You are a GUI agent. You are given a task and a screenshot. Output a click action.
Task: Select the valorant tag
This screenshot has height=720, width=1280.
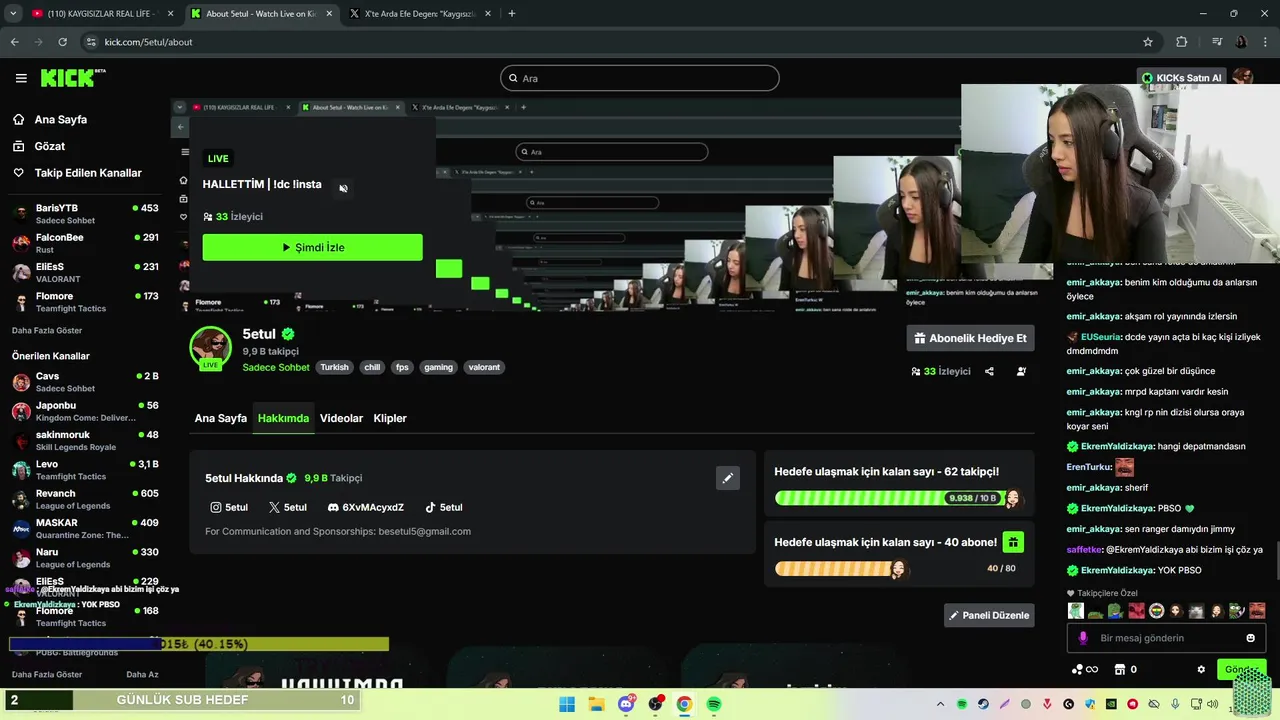484,367
